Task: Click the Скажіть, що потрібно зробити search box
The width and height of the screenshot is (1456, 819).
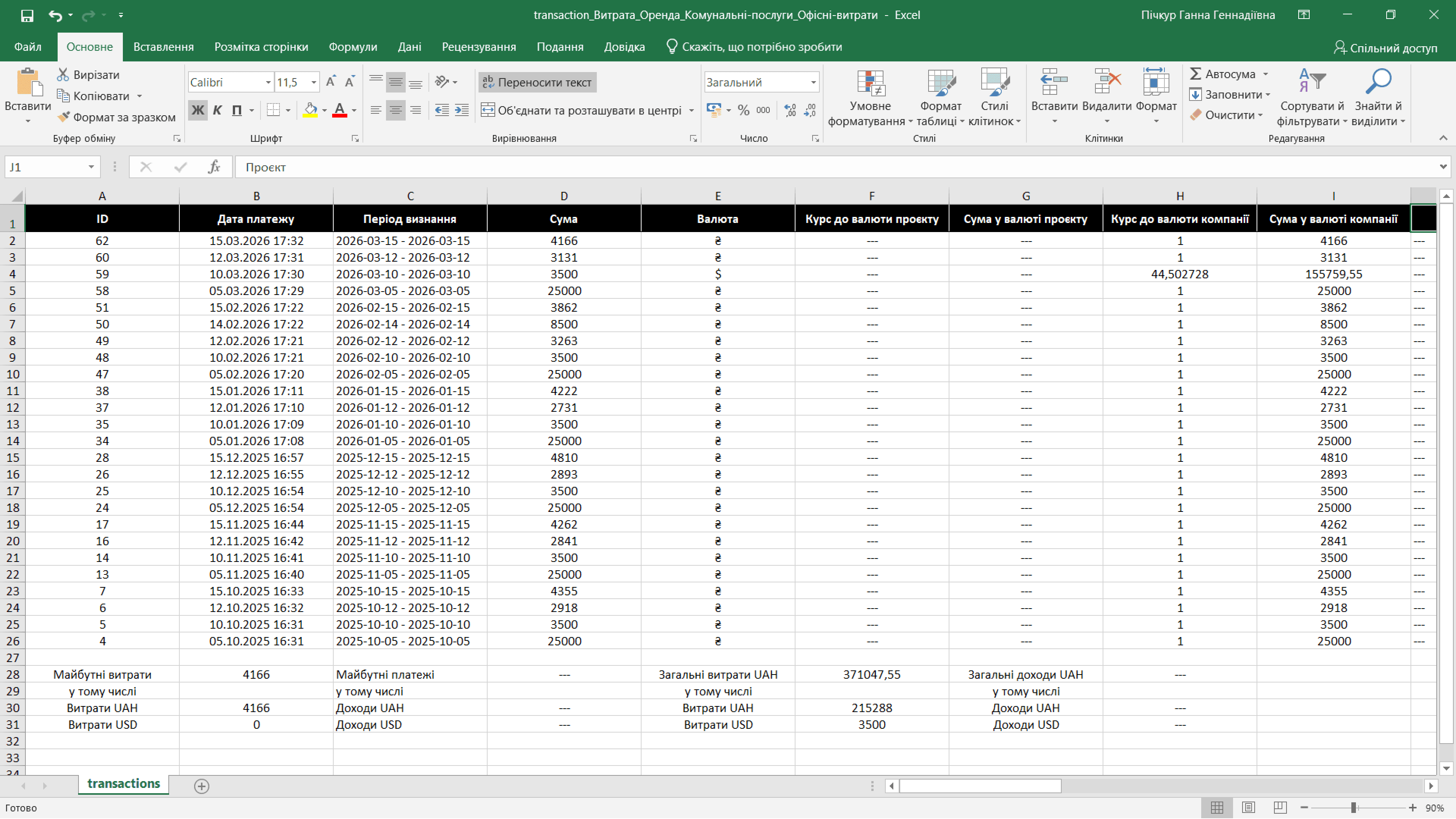Action: tap(755, 47)
